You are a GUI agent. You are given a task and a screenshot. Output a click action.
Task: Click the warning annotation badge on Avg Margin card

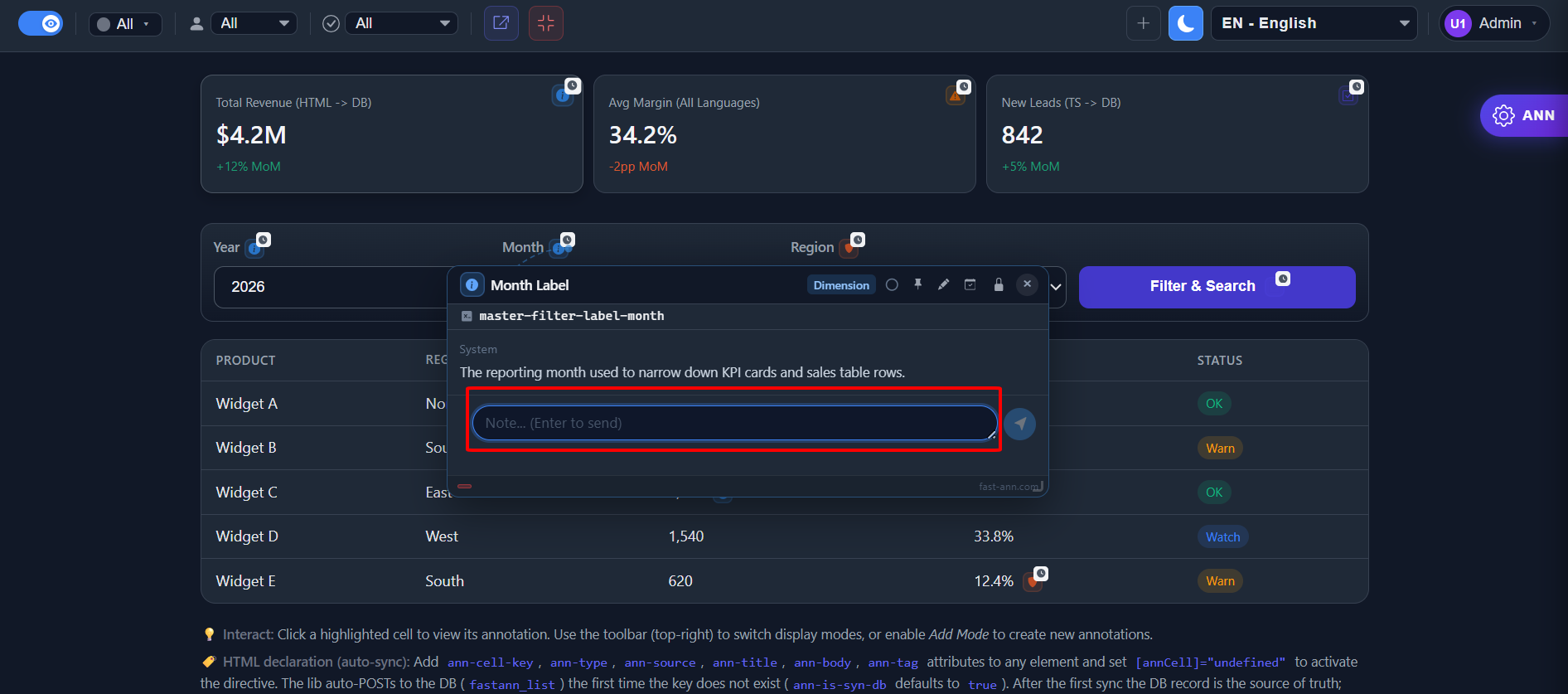956,95
